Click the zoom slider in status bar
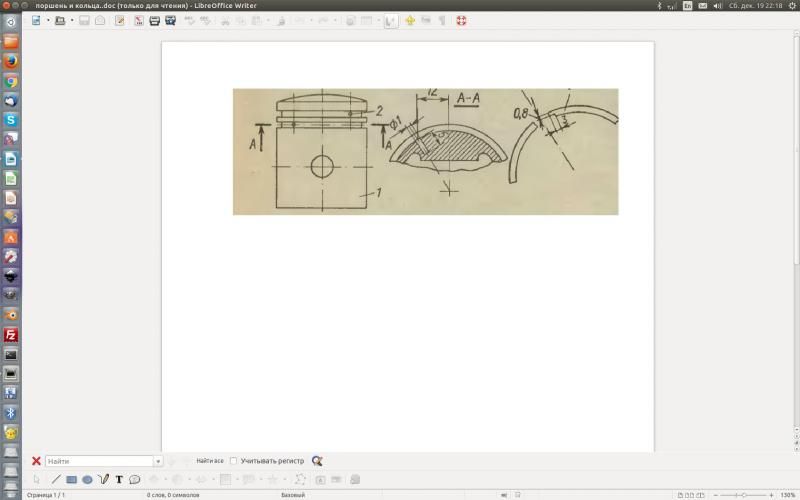The width and height of the screenshot is (800, 500). [742, 495]
